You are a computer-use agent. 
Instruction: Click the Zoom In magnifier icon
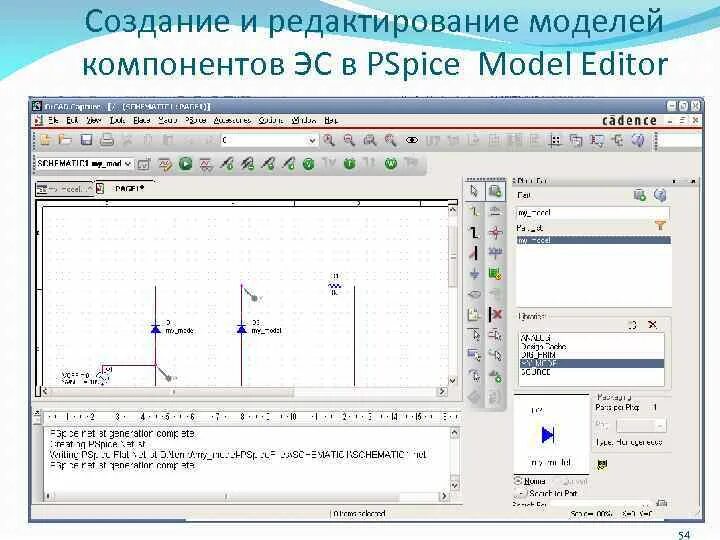point(329,140)
